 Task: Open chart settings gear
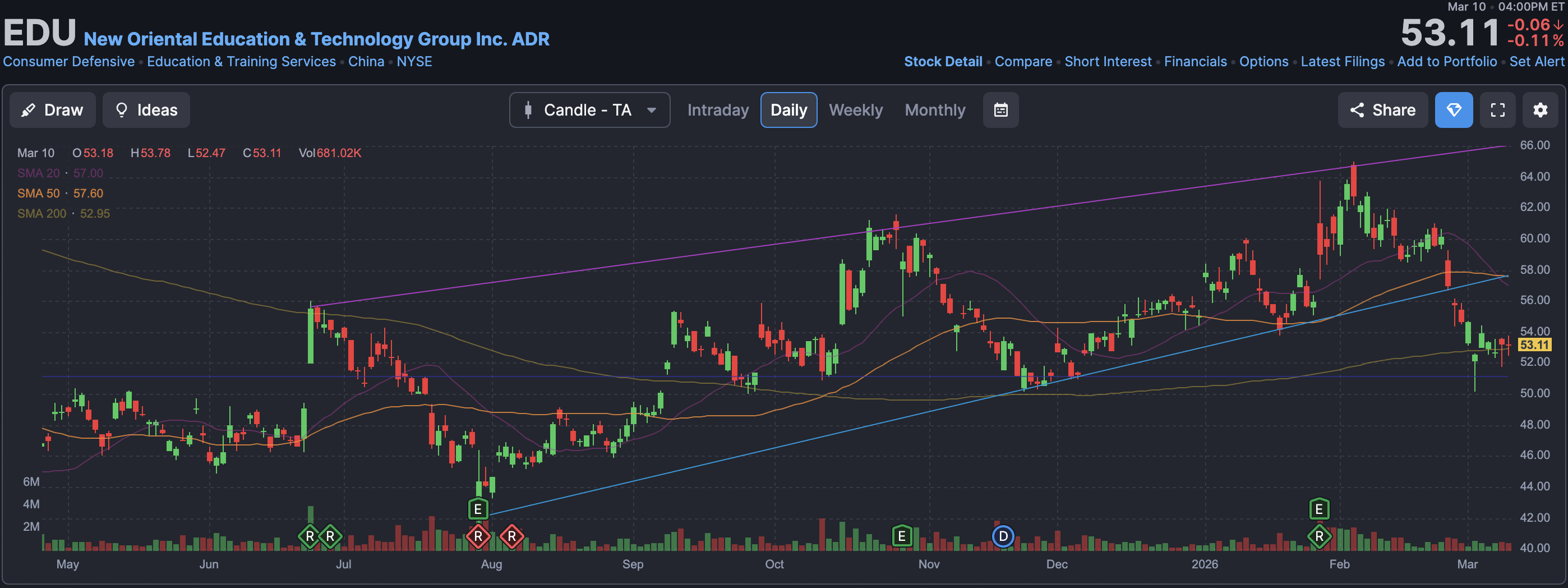(1540, 110)
